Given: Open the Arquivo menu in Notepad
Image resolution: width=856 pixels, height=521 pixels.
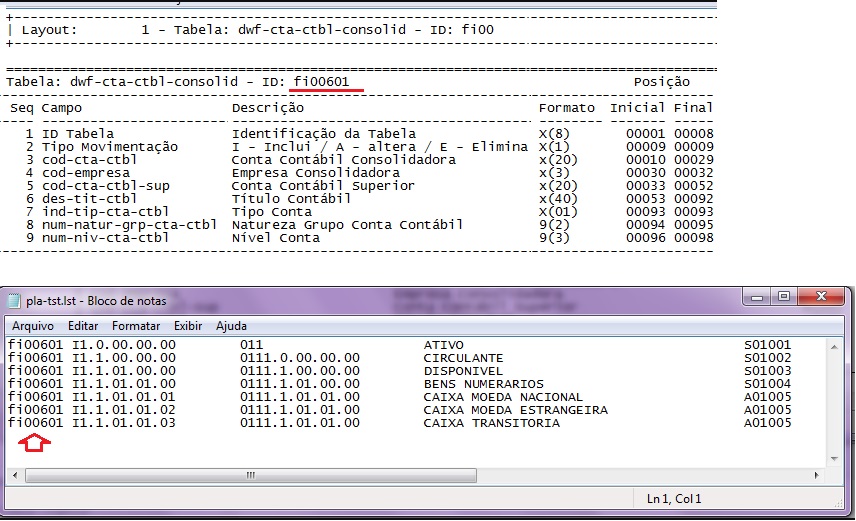Looking at the screenshot, I should coord(33,326).
